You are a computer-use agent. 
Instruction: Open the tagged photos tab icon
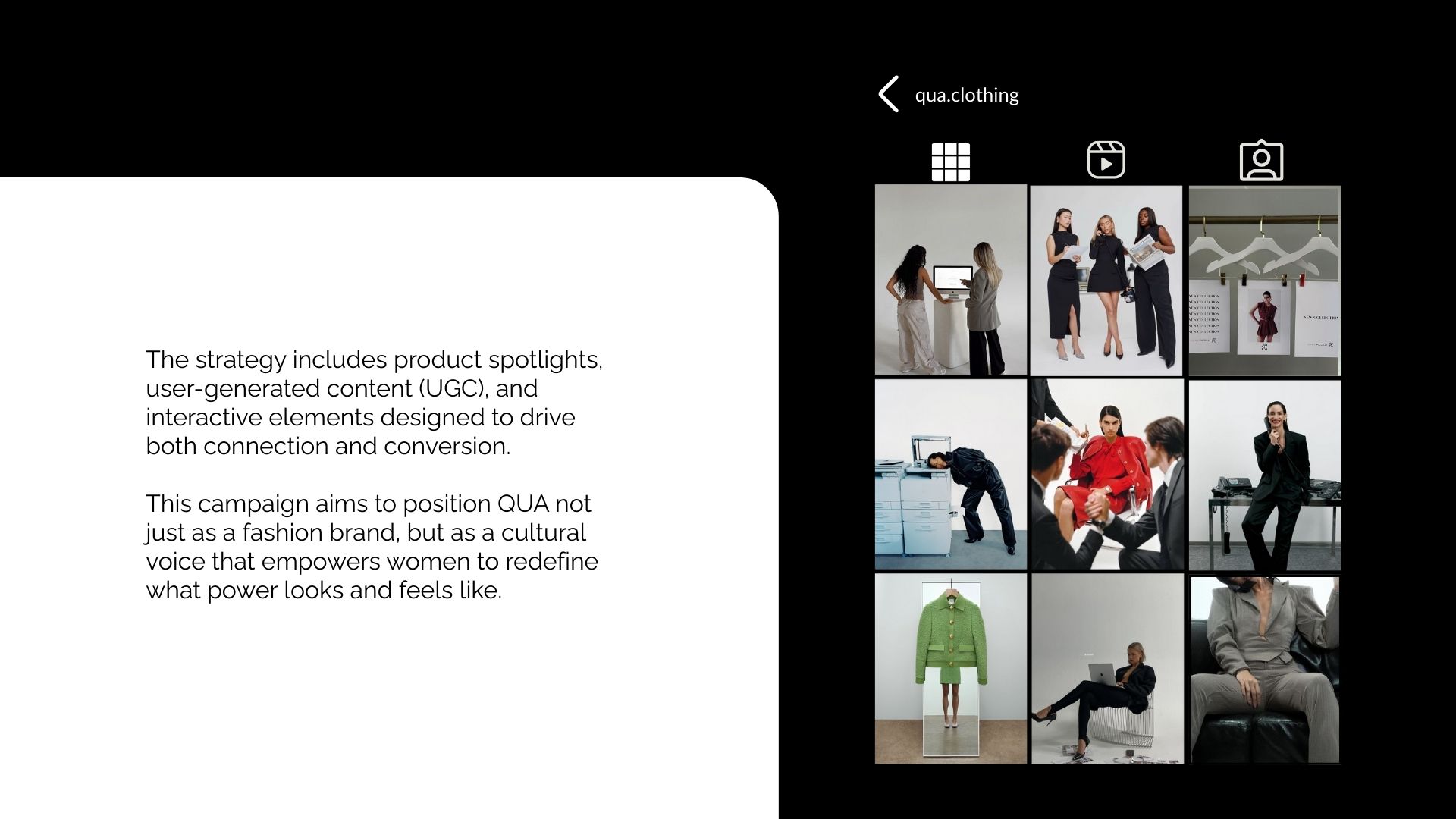coord(1261,160)
